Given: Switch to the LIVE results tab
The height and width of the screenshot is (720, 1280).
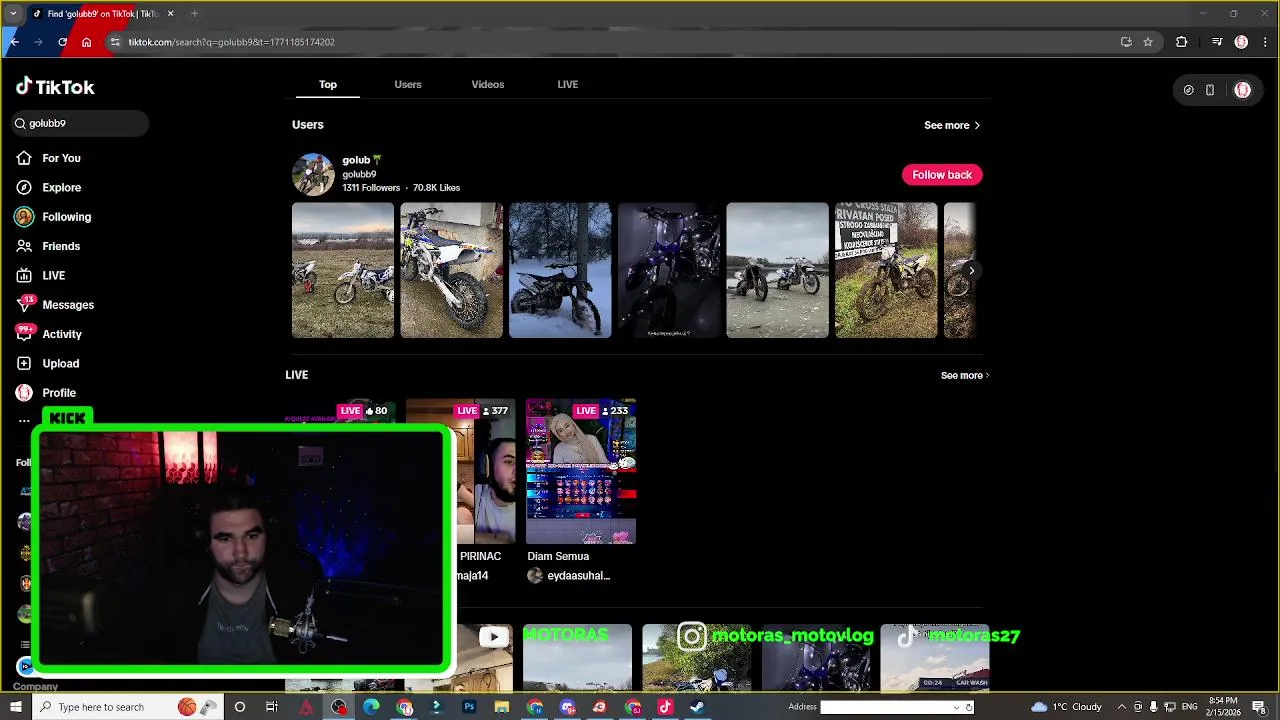Looking at the screenshot, I should (568, 84).
